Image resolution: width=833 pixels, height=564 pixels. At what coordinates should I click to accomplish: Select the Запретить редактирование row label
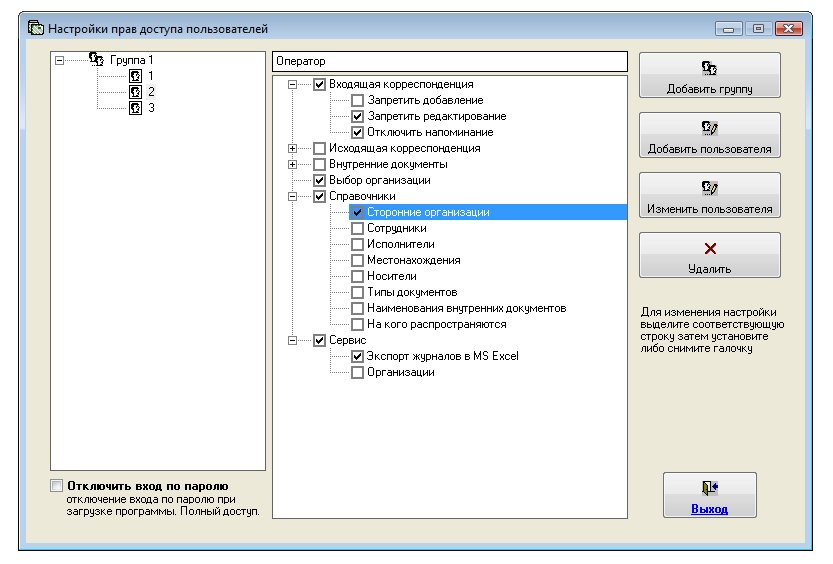pos(437,116)
